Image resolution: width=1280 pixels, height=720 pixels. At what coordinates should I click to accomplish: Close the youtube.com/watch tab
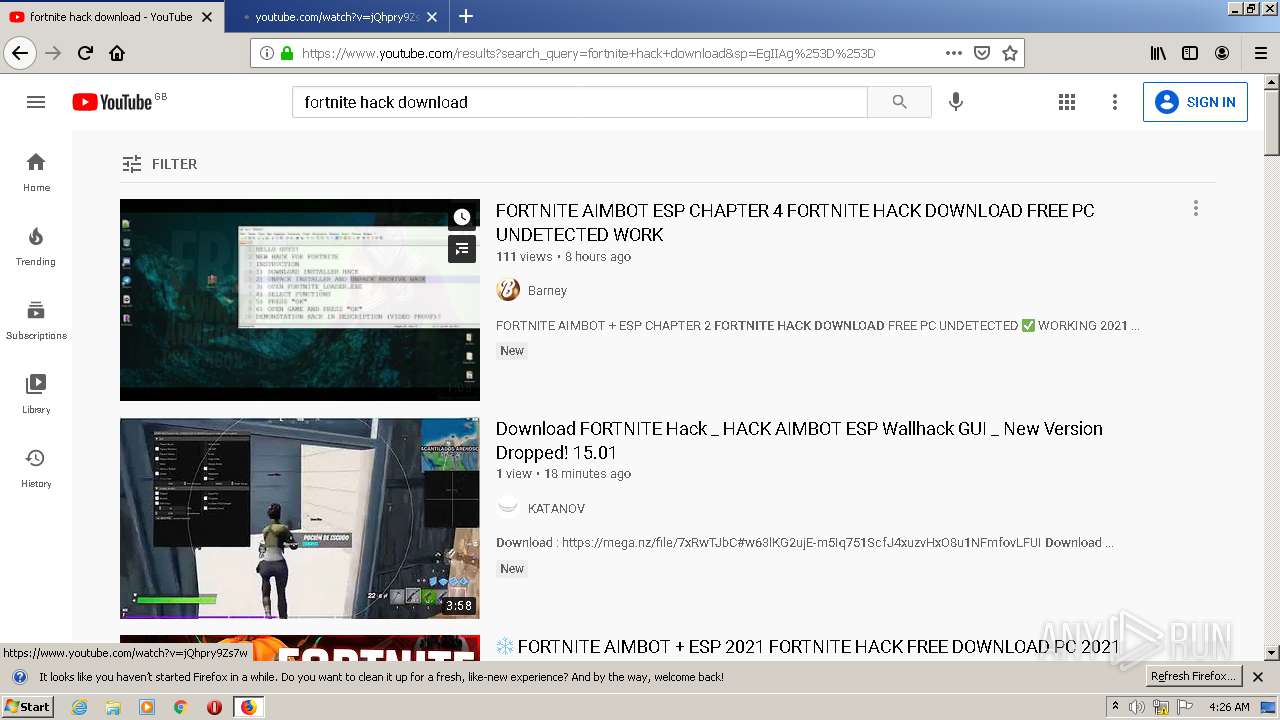(x=431, y=17)
